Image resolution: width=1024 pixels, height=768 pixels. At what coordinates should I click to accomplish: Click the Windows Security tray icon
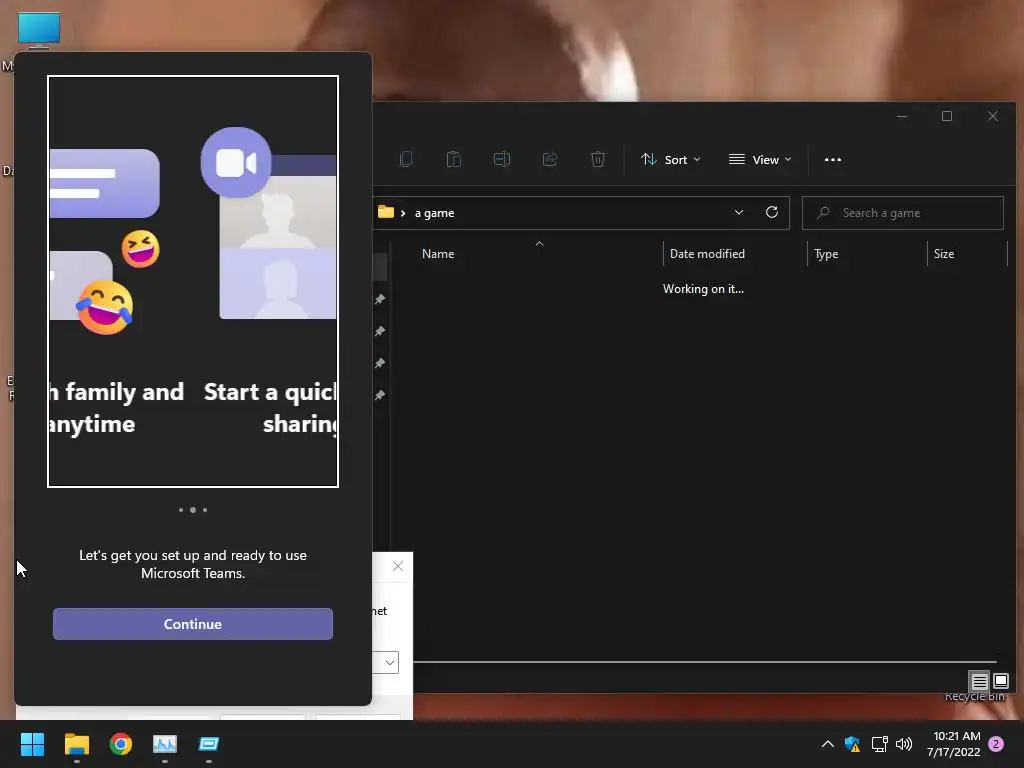pyautogui.click(x=852, y=744)
